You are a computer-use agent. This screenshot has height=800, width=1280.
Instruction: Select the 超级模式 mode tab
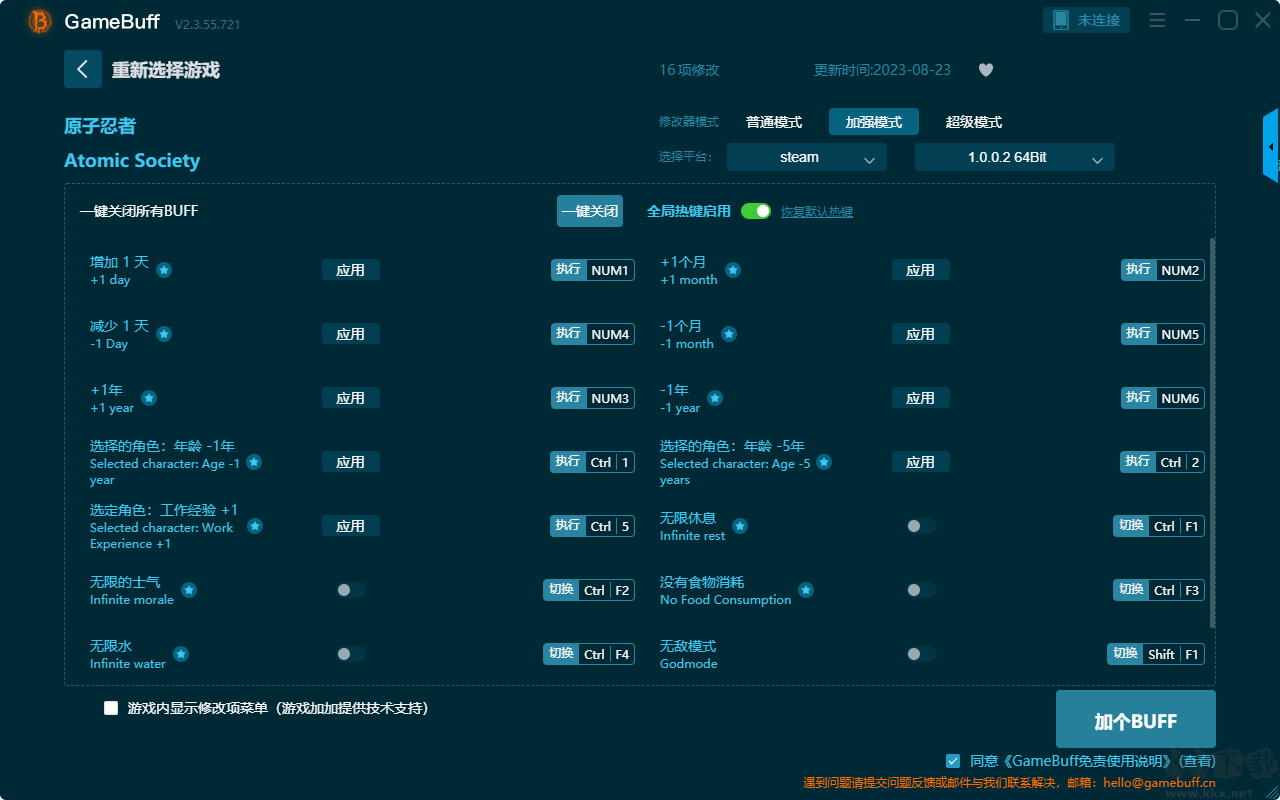[974, 122]
